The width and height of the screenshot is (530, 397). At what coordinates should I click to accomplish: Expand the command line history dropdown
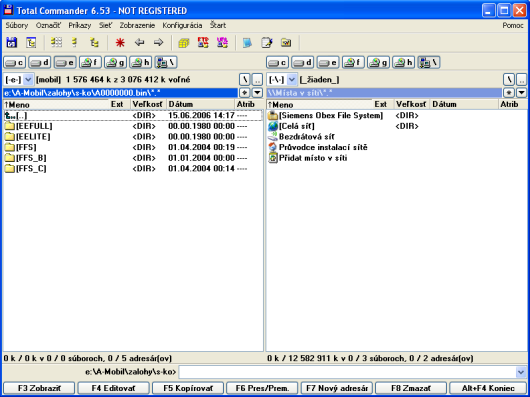click(521, 372)
